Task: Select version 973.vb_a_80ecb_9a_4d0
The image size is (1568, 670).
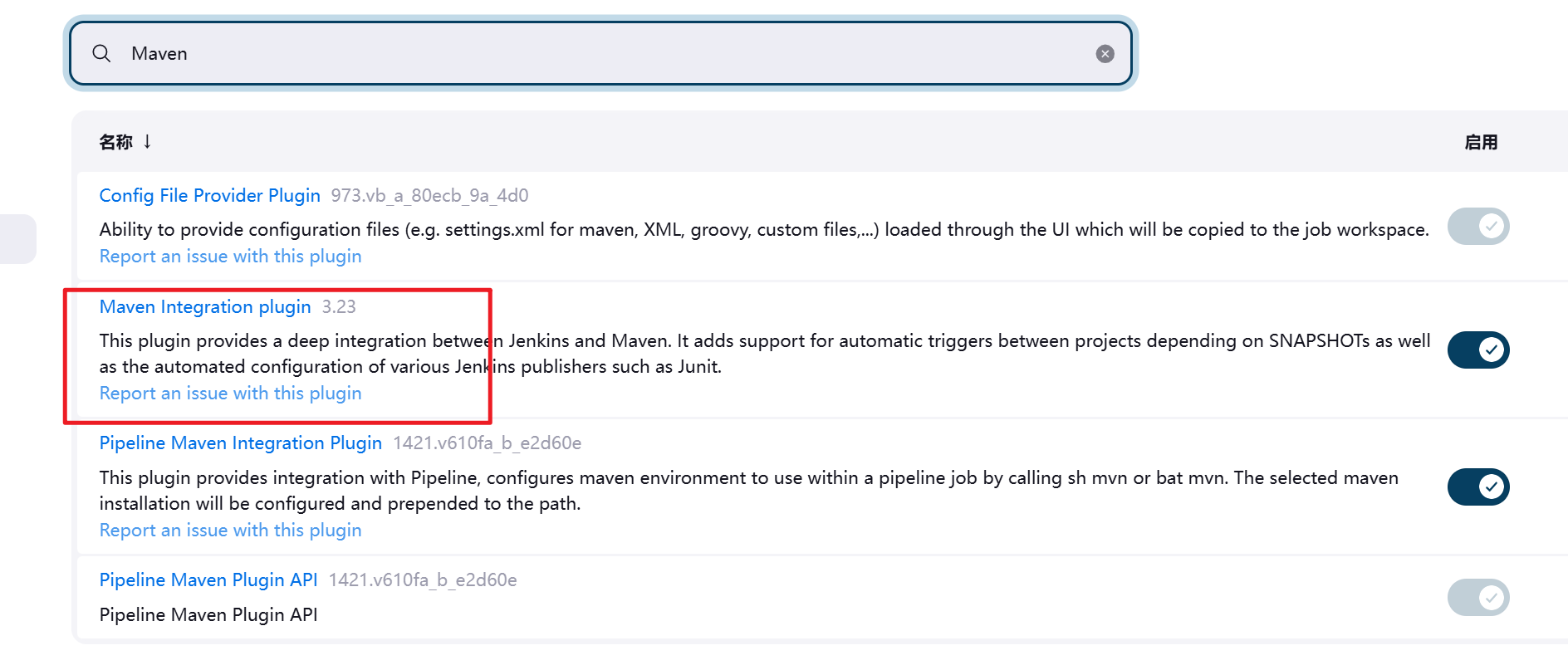Action: [429, 195]
